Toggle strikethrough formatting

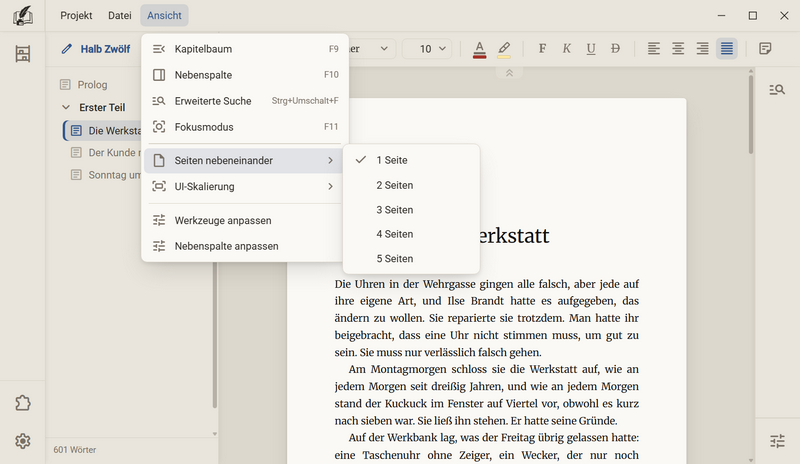(x=615, y=49)
